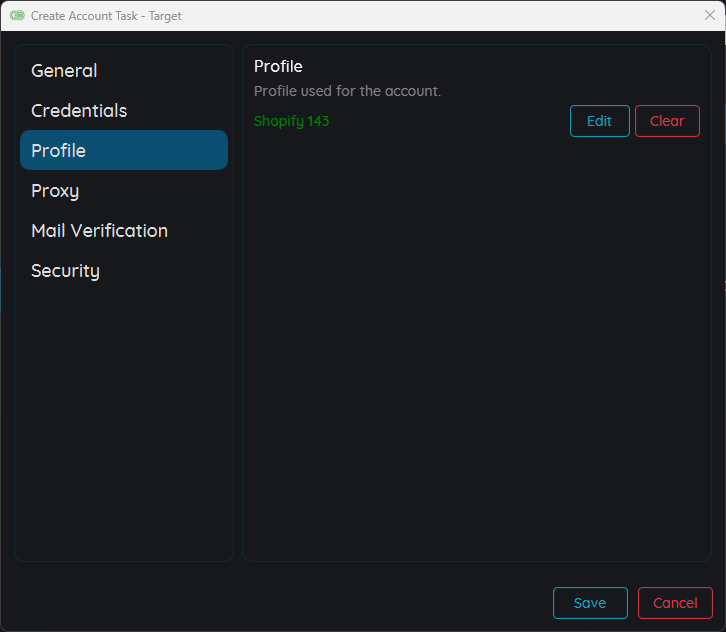
Task: Click the Profile section heading
Action: point(278,66)
